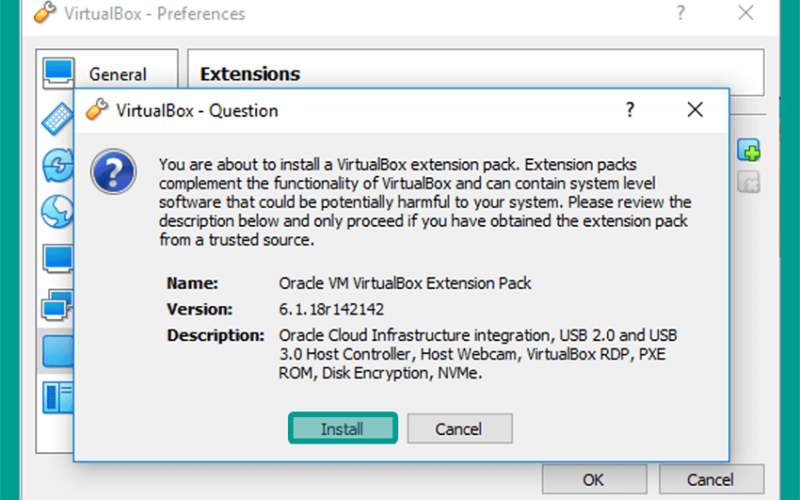Open the General preferences section
The image size is (800, 500).
107,73
